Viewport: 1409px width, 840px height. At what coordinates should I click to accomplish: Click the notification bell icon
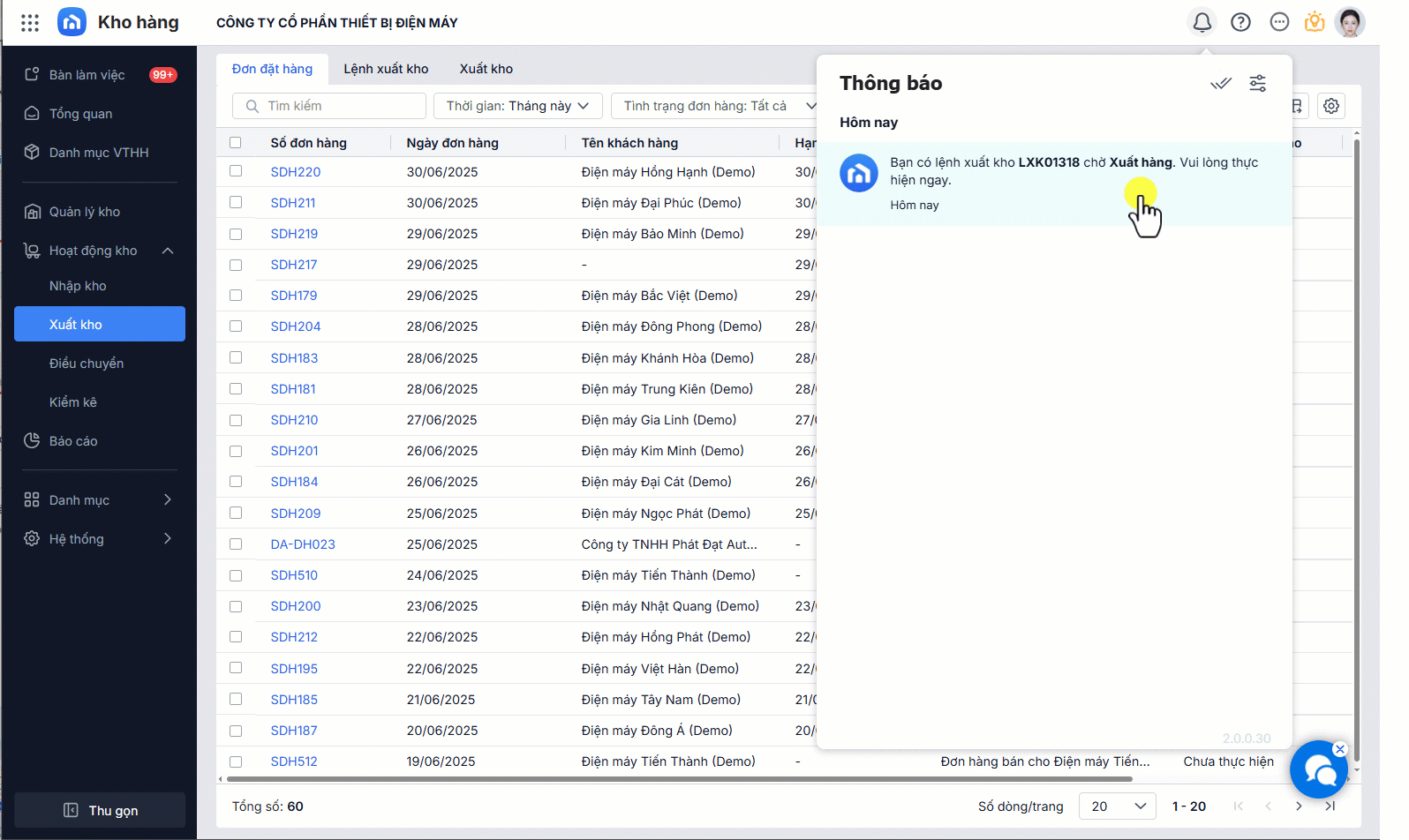(1202, 22)
